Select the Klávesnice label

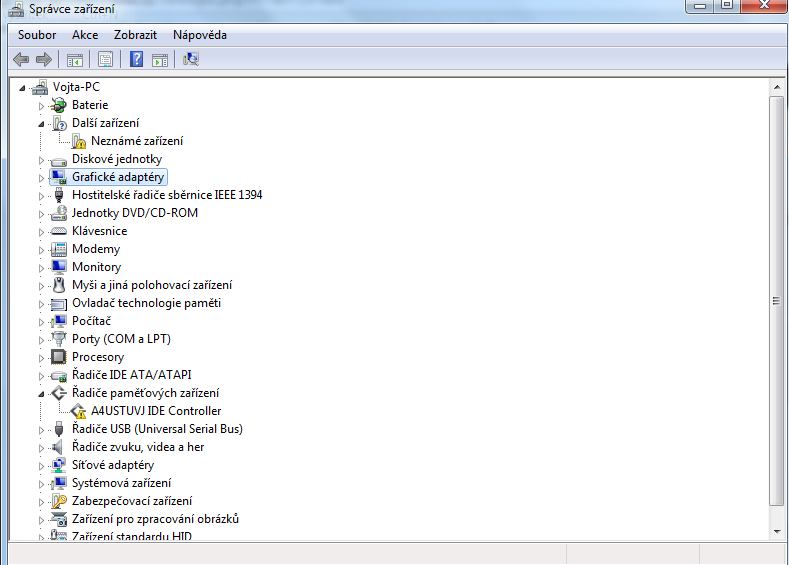[100, 231]
